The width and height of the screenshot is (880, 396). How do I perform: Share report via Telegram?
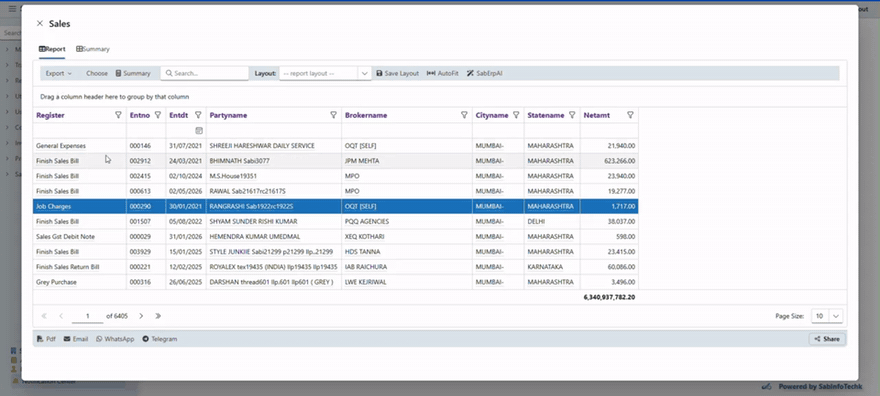point(159,339)
